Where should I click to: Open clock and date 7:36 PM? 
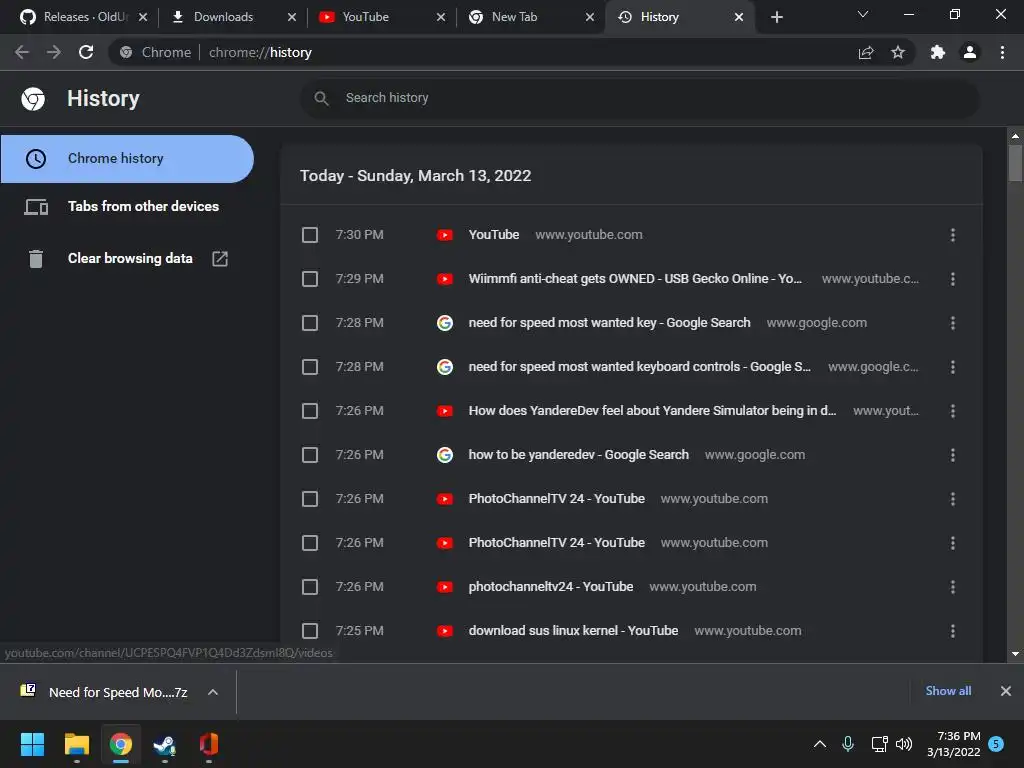953,744
